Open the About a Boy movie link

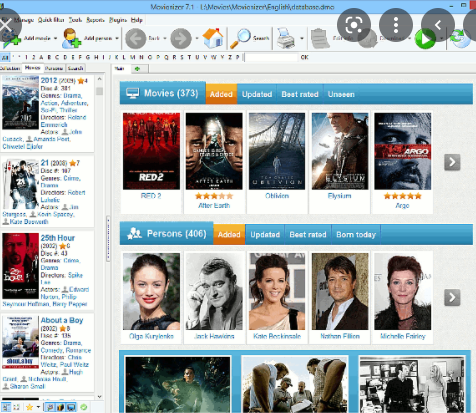[x=62, y=320]
